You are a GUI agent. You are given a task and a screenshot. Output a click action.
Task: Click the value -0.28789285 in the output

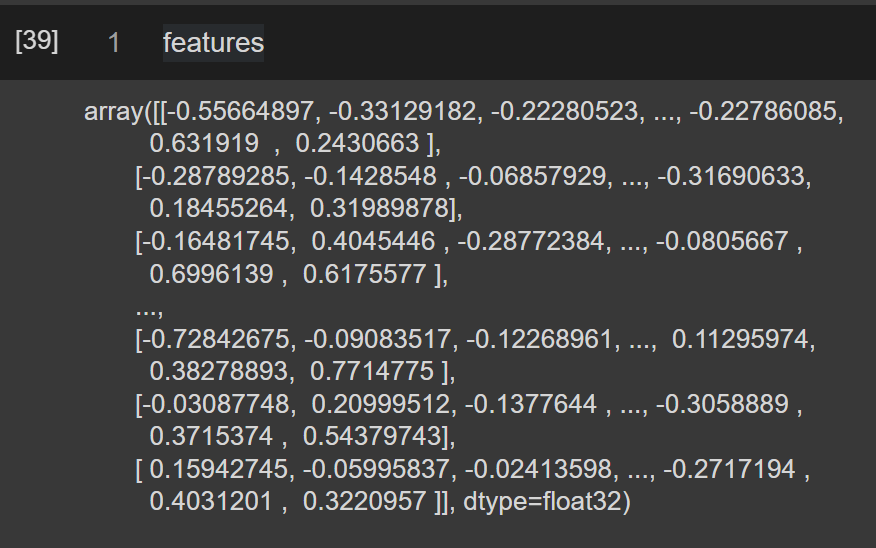tap(216, 176)
